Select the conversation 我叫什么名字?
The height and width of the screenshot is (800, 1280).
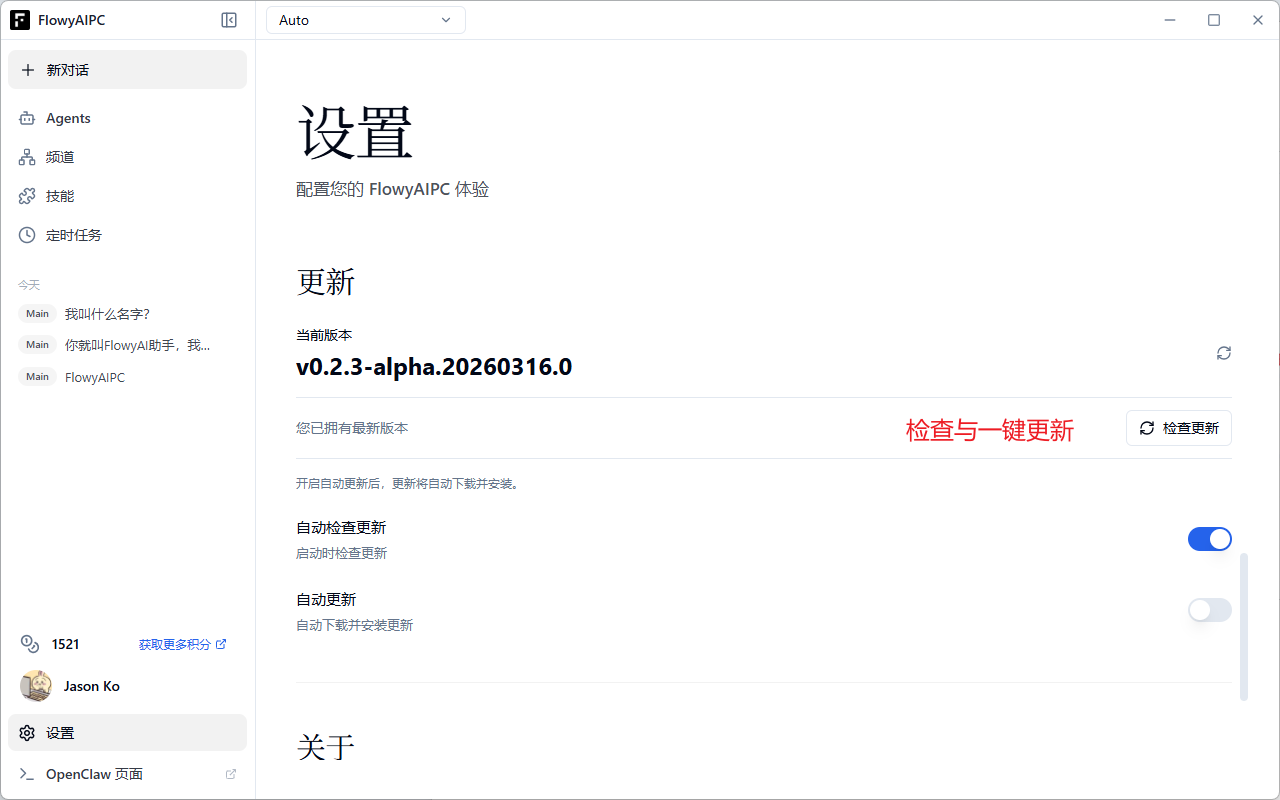107,313
